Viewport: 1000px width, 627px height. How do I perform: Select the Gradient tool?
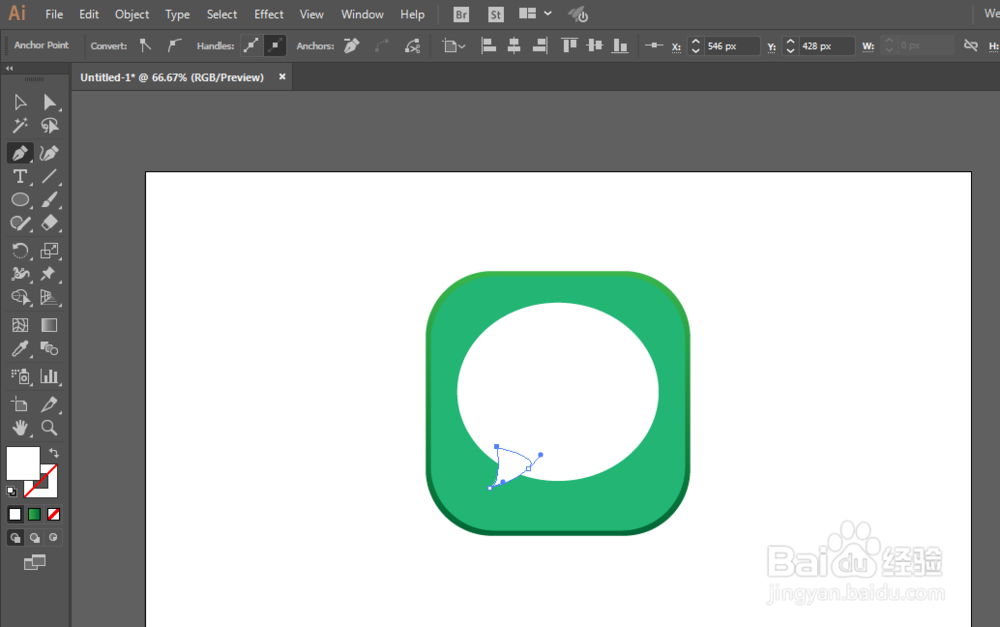point(49,325)
